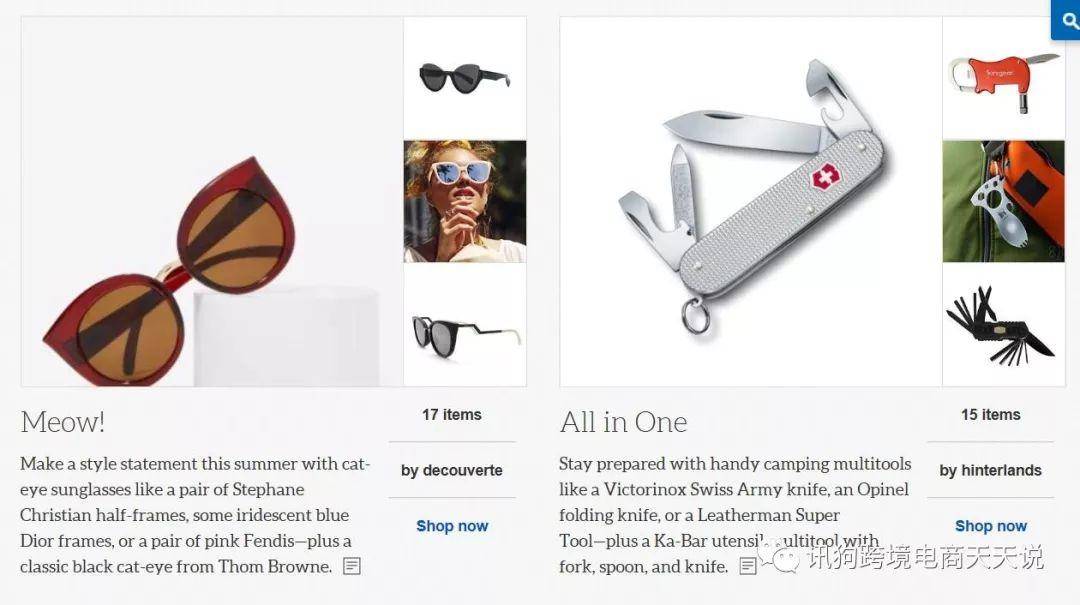The height and width of the screenshot is (605, 1080).
Task: Visit the hinterlands curator profile
Action: pyautogui.click(x=990, y=471)
